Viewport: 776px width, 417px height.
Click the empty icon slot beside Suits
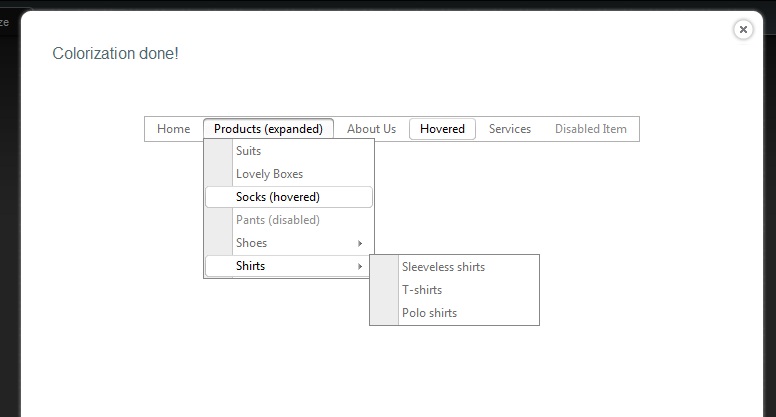click(x=218, y=151)
